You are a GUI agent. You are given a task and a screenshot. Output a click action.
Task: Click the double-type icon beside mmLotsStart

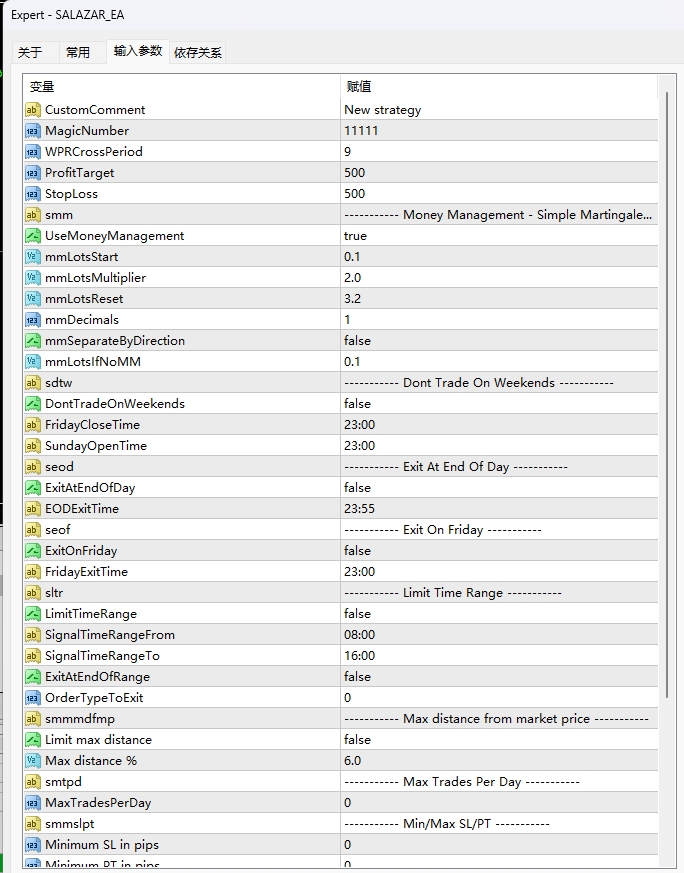pyautogui.click(x=33, y=257)
